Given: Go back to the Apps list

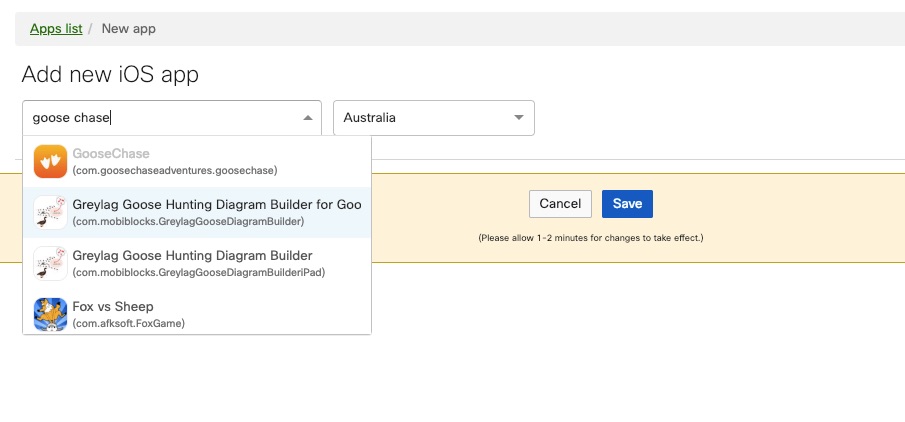Looking at the screenshot, I should coord(56,29).
